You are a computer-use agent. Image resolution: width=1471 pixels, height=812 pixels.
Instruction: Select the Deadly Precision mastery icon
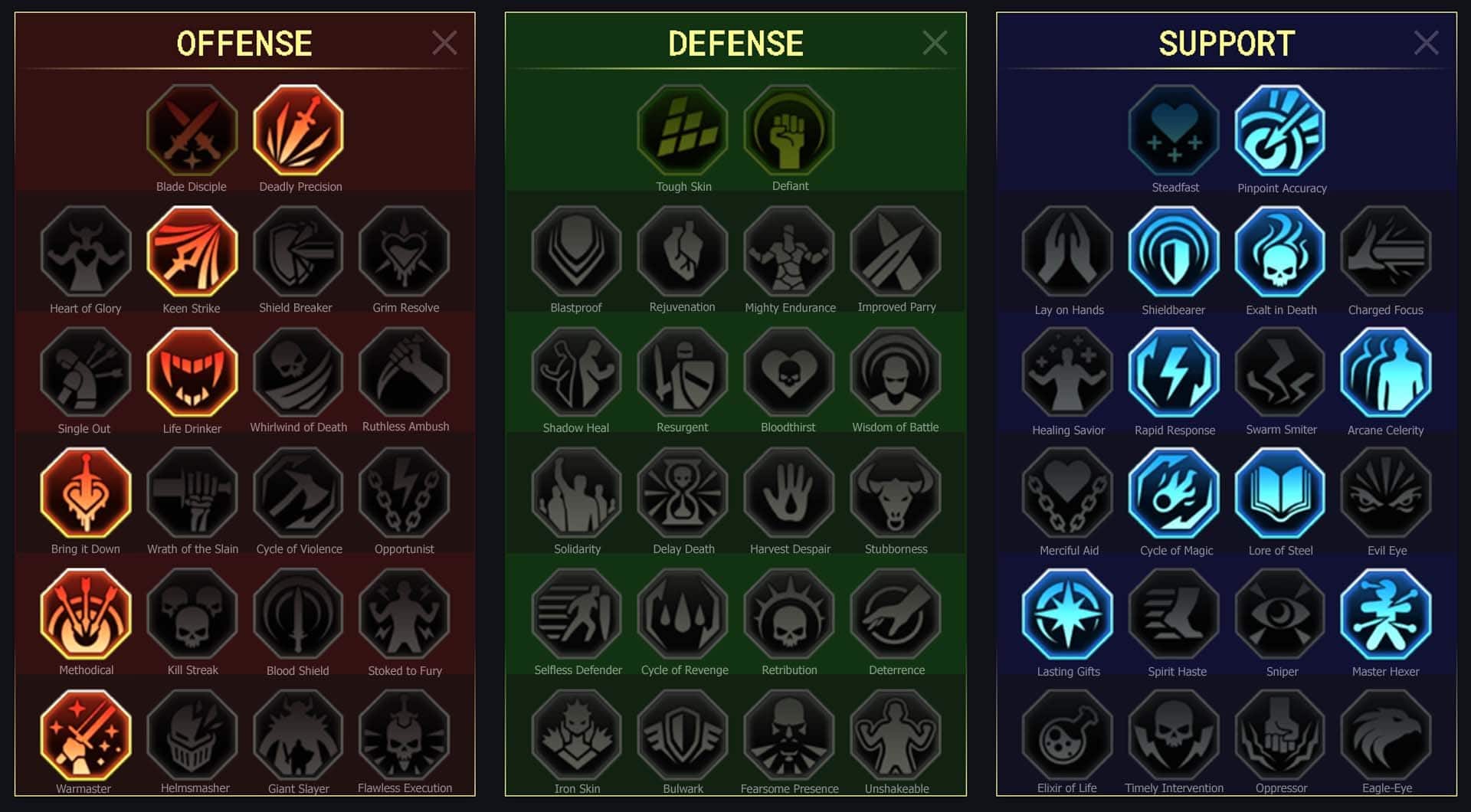tap(299, 130)
